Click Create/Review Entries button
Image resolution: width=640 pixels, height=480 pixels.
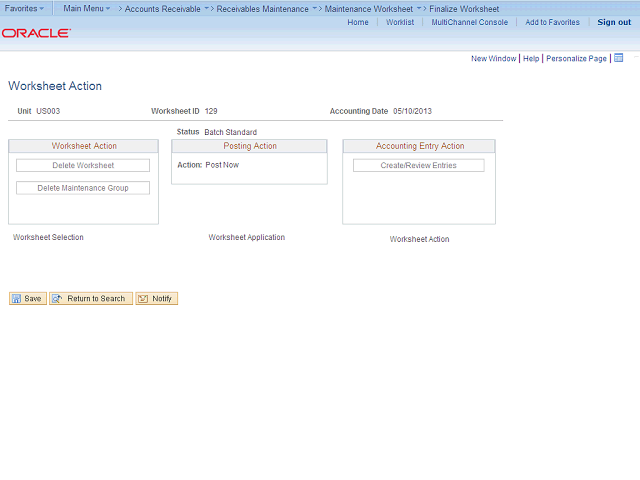[418, 165]
